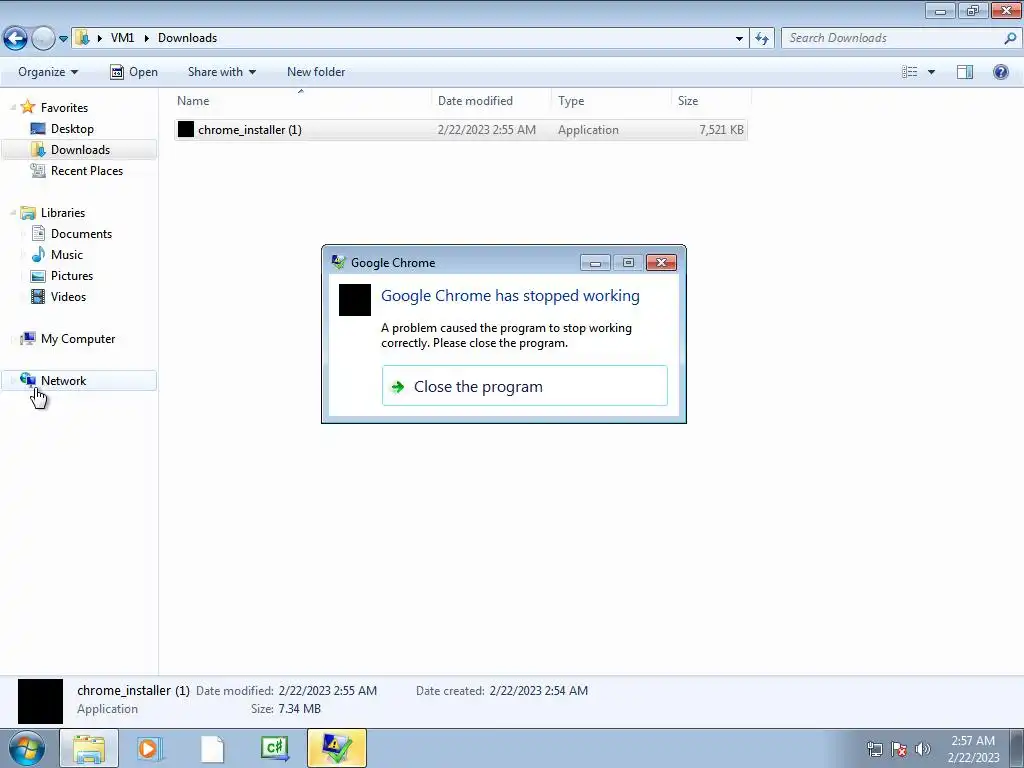
Task: Select Downloads in the address breadcrumb
Action: coord(187,38)
